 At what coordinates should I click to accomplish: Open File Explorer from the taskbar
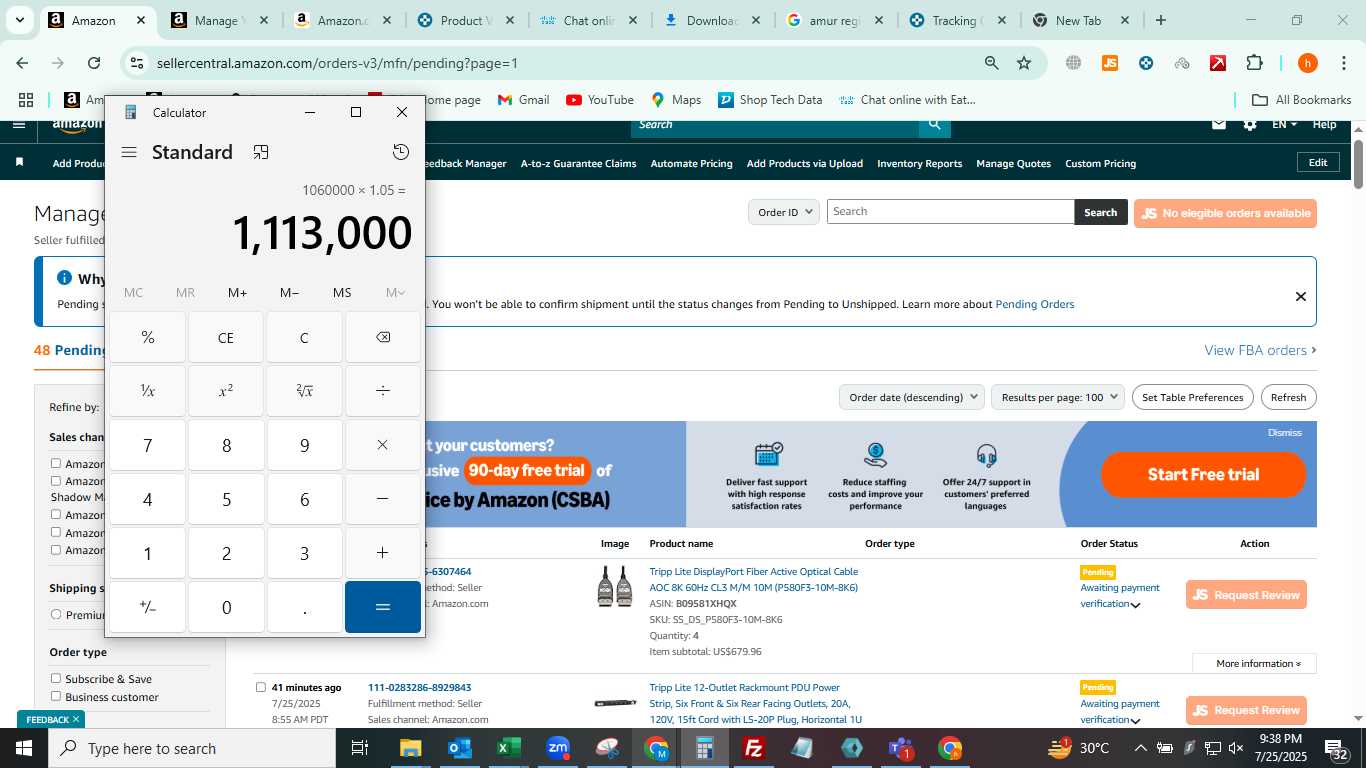411,748
